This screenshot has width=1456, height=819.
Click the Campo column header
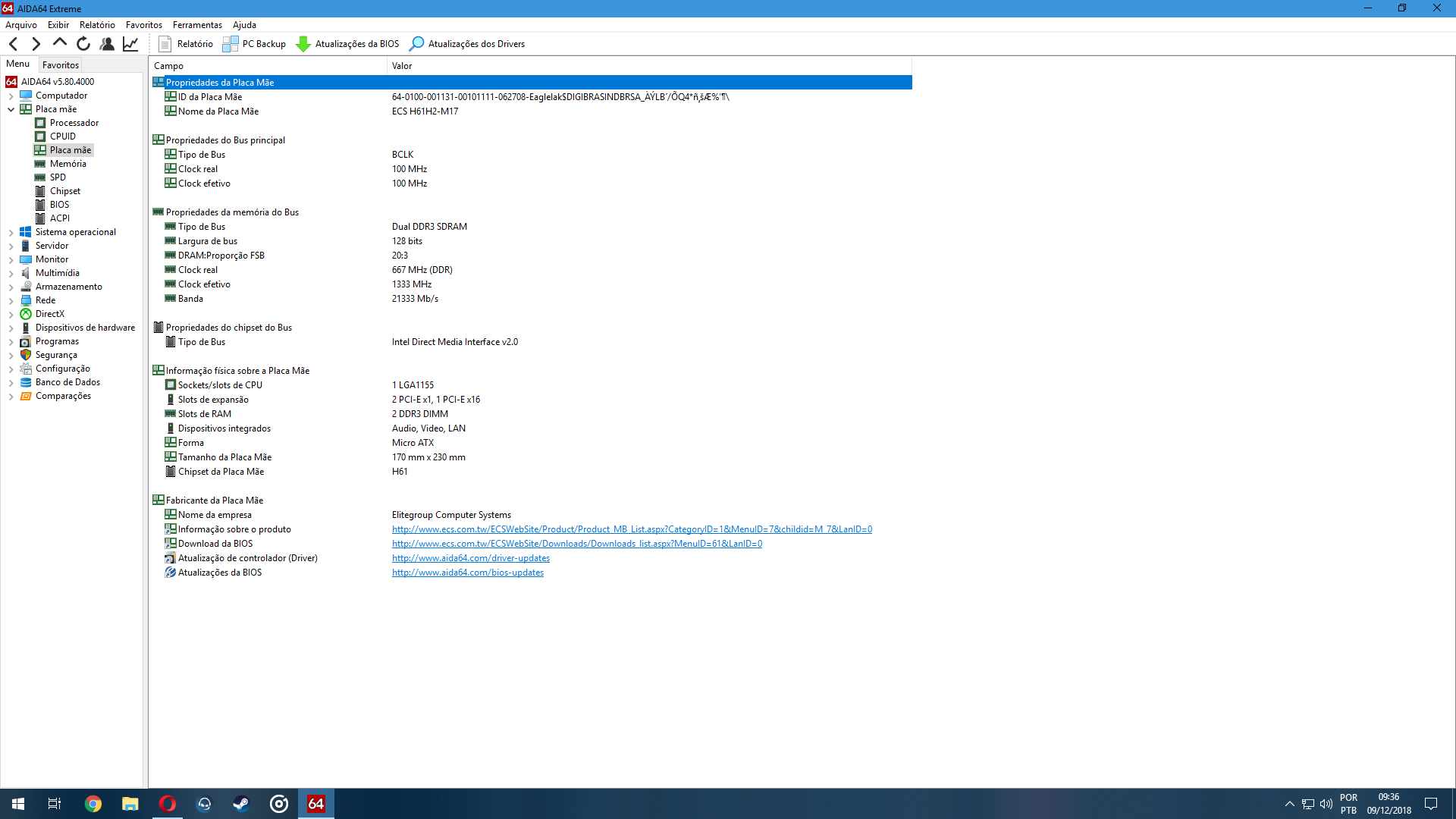coord(268,66)
